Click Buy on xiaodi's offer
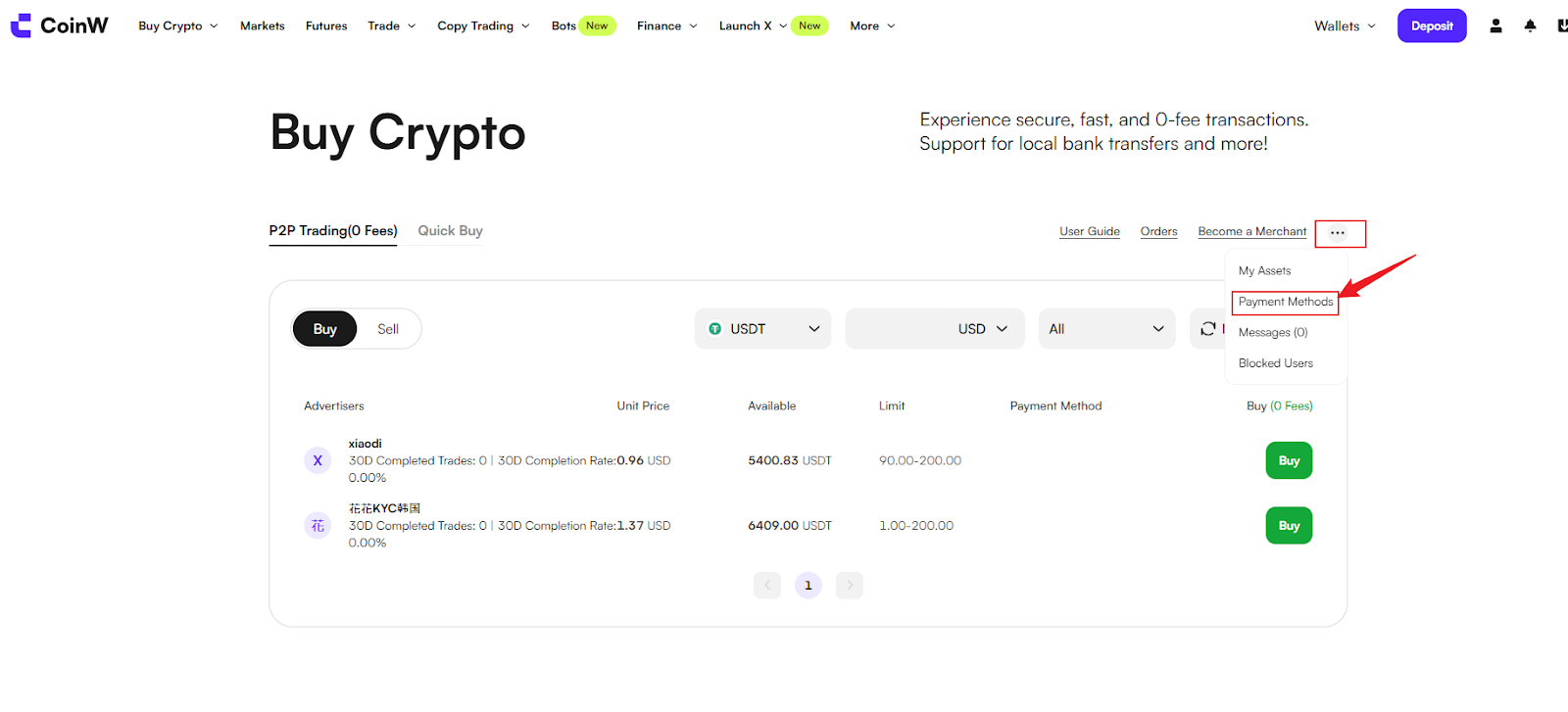The width and height of the screenshot is (1568, 712). 1289,460
